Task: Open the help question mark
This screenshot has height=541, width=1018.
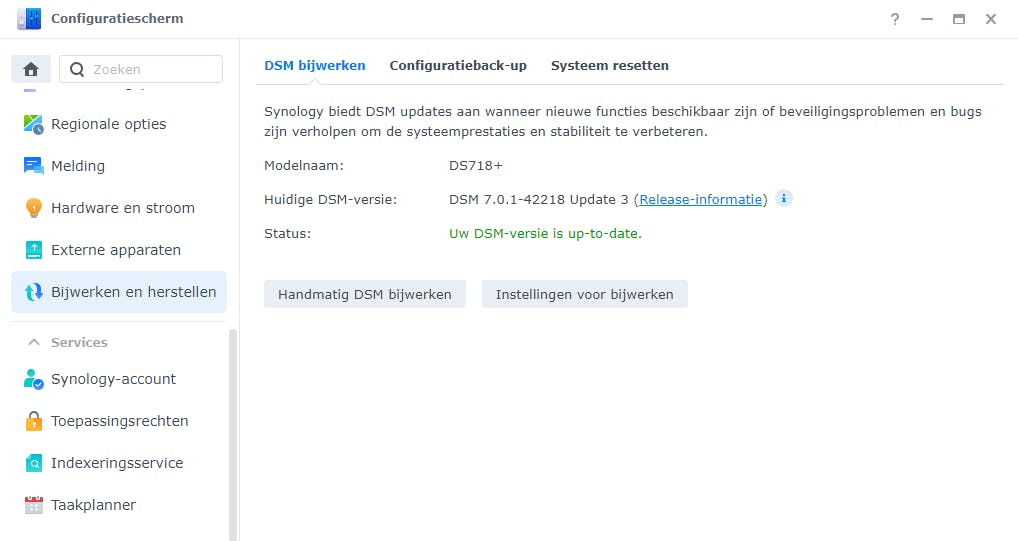Action: [x=895, y=19]
